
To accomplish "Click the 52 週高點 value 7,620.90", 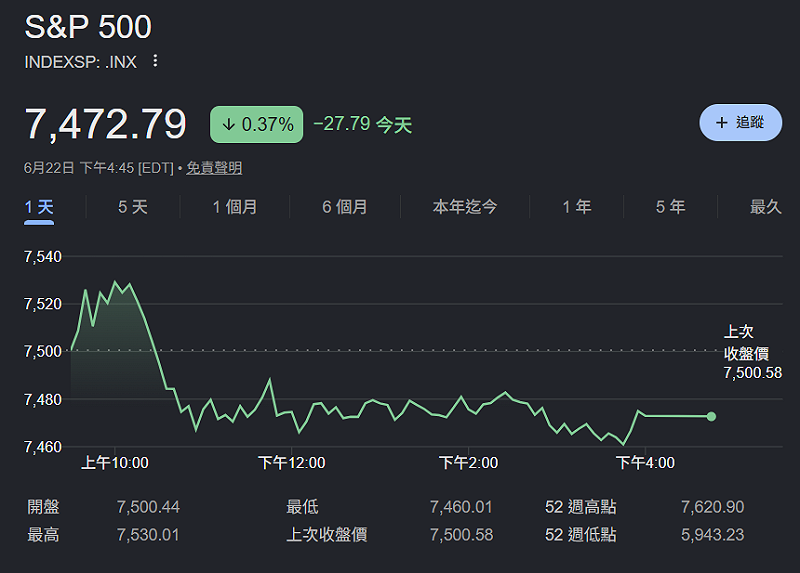I will coord(713,507).
